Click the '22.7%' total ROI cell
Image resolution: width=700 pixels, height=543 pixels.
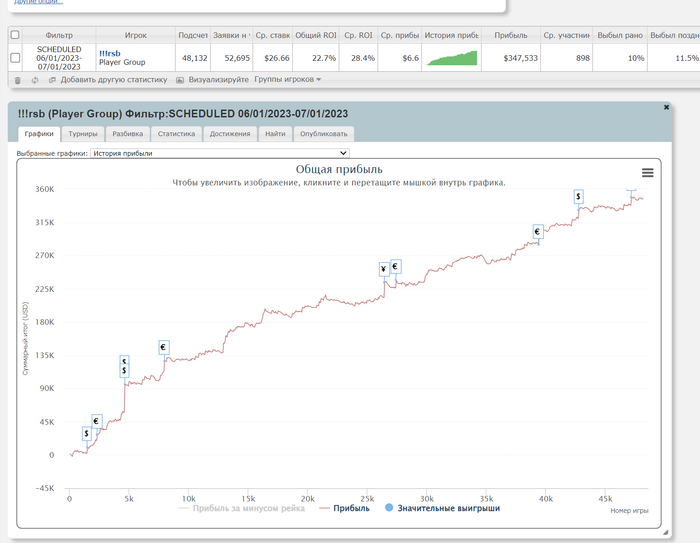click(x=316, y=58)
